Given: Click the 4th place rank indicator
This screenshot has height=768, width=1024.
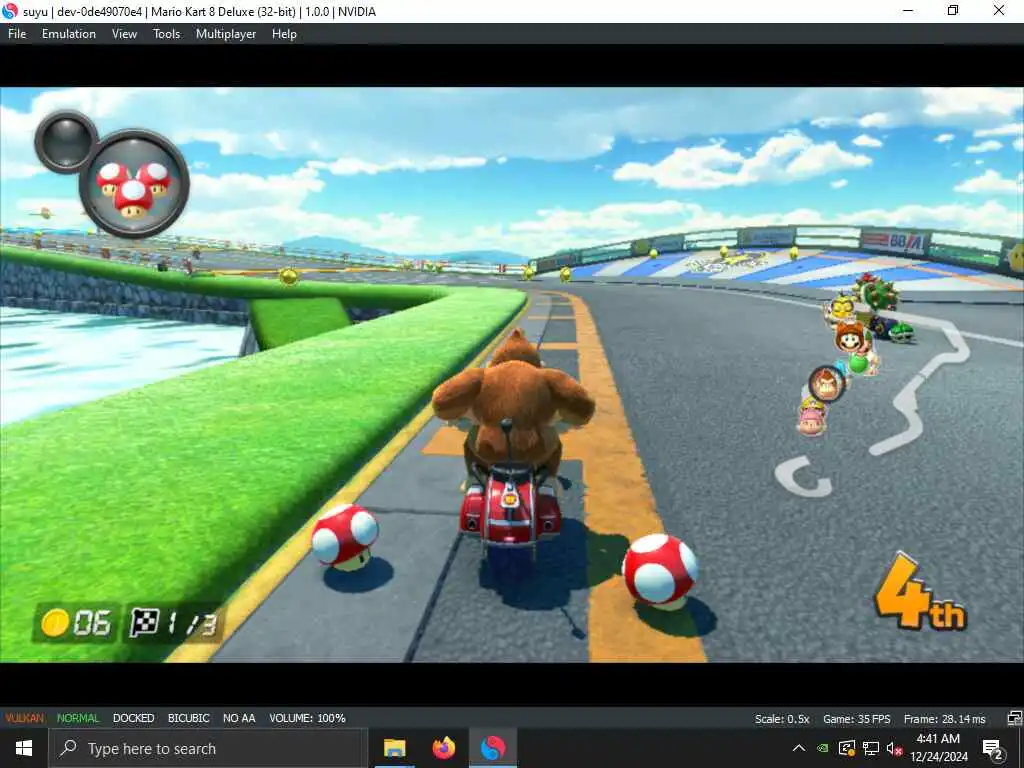Looking at the screenshot, I should (920, 593).
